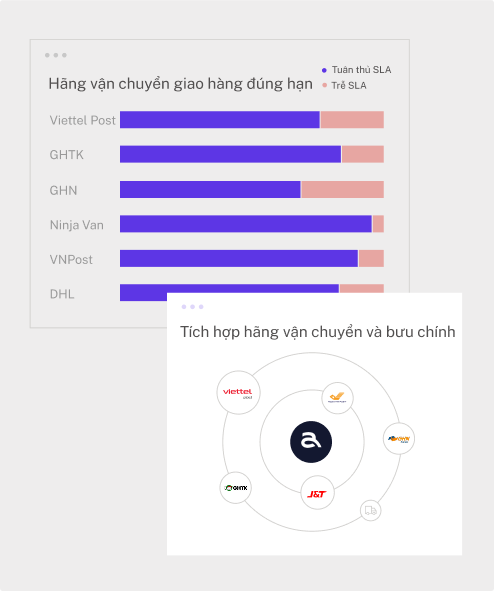Image resolution: width=494 pixels, height=591 pixels.
Task: Click the central dark hub logo
Action: click(311, 442)
